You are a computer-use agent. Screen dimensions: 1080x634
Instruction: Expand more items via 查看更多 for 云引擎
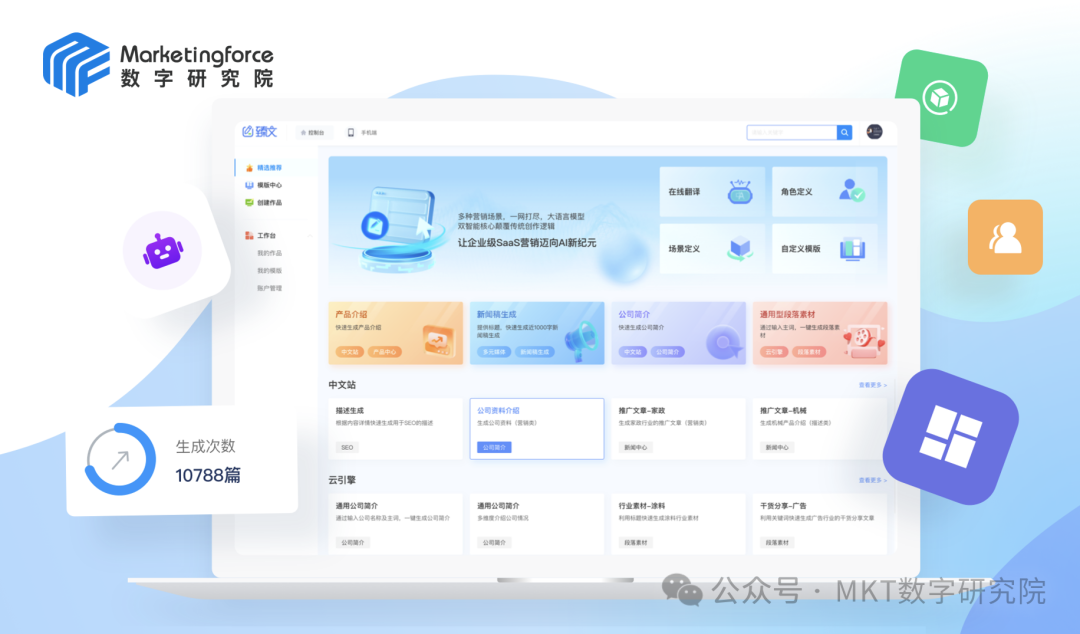(x=871, y=480)
